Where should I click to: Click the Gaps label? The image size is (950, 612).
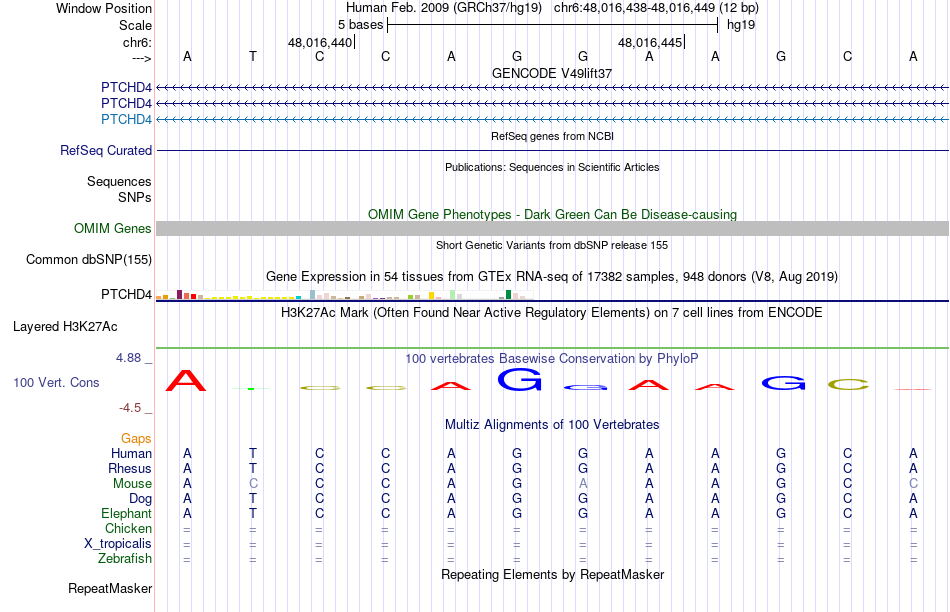pos(136,438)
